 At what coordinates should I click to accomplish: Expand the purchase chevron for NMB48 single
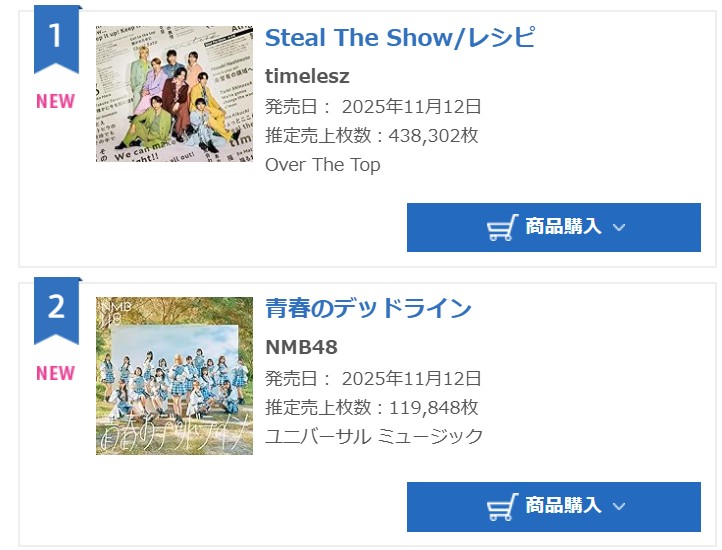(619, 507)
